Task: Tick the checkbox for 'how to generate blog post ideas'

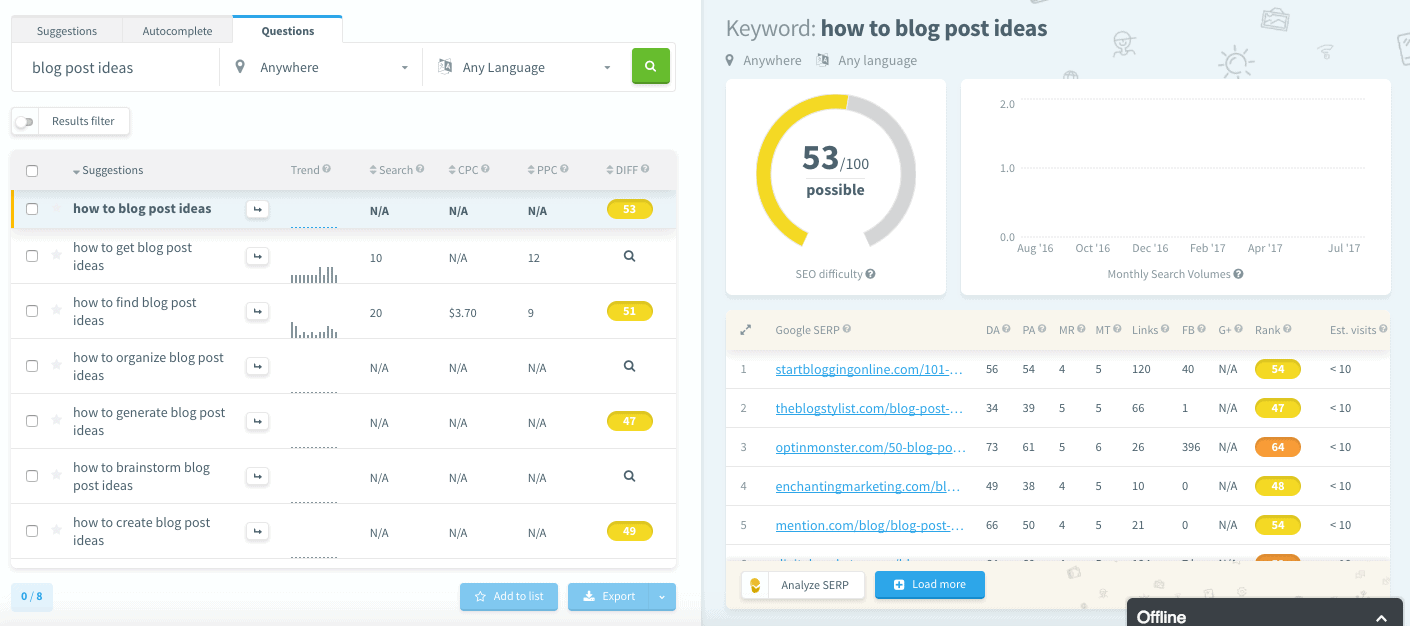Action: [32, 421]
